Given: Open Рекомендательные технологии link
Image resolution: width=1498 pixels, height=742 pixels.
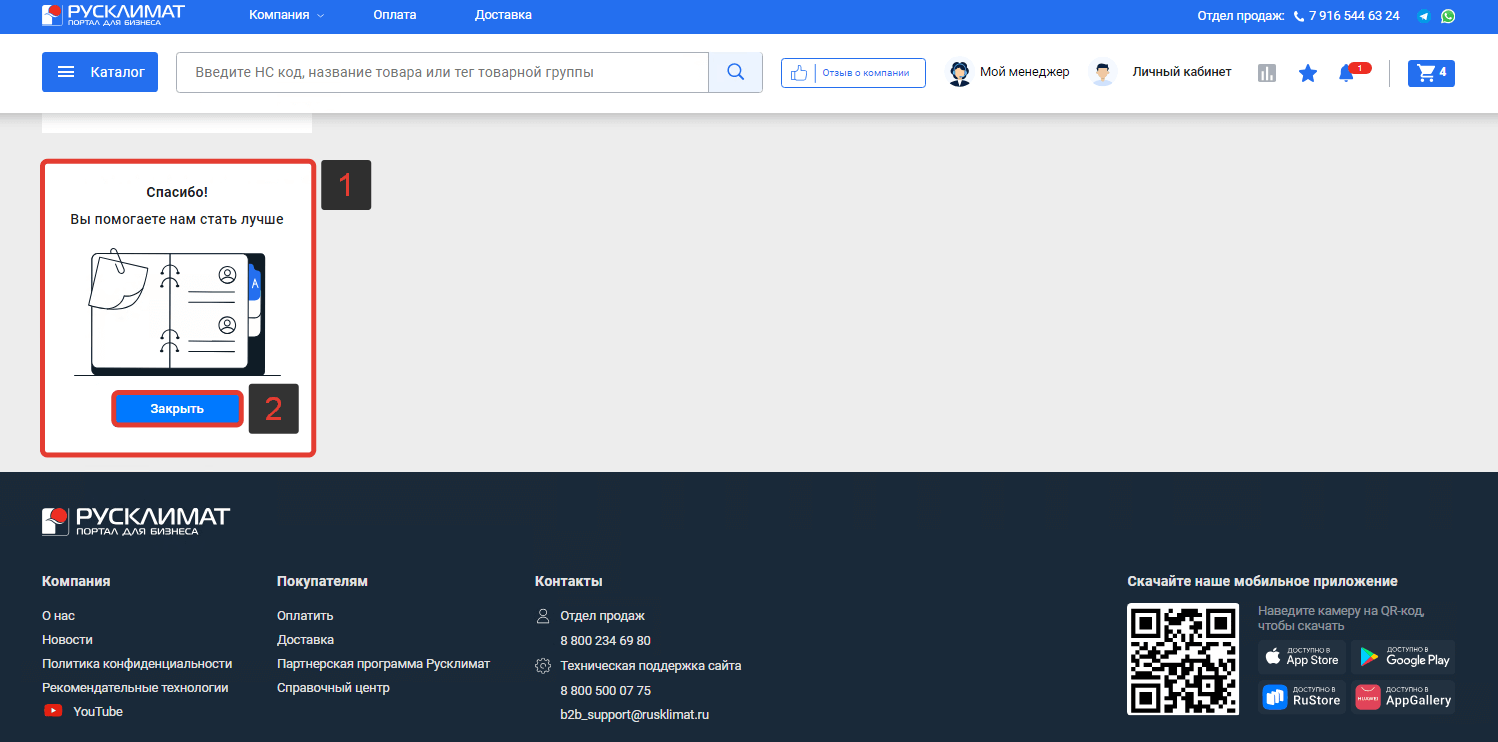Looking at the screenshot, I should point(135,688).
